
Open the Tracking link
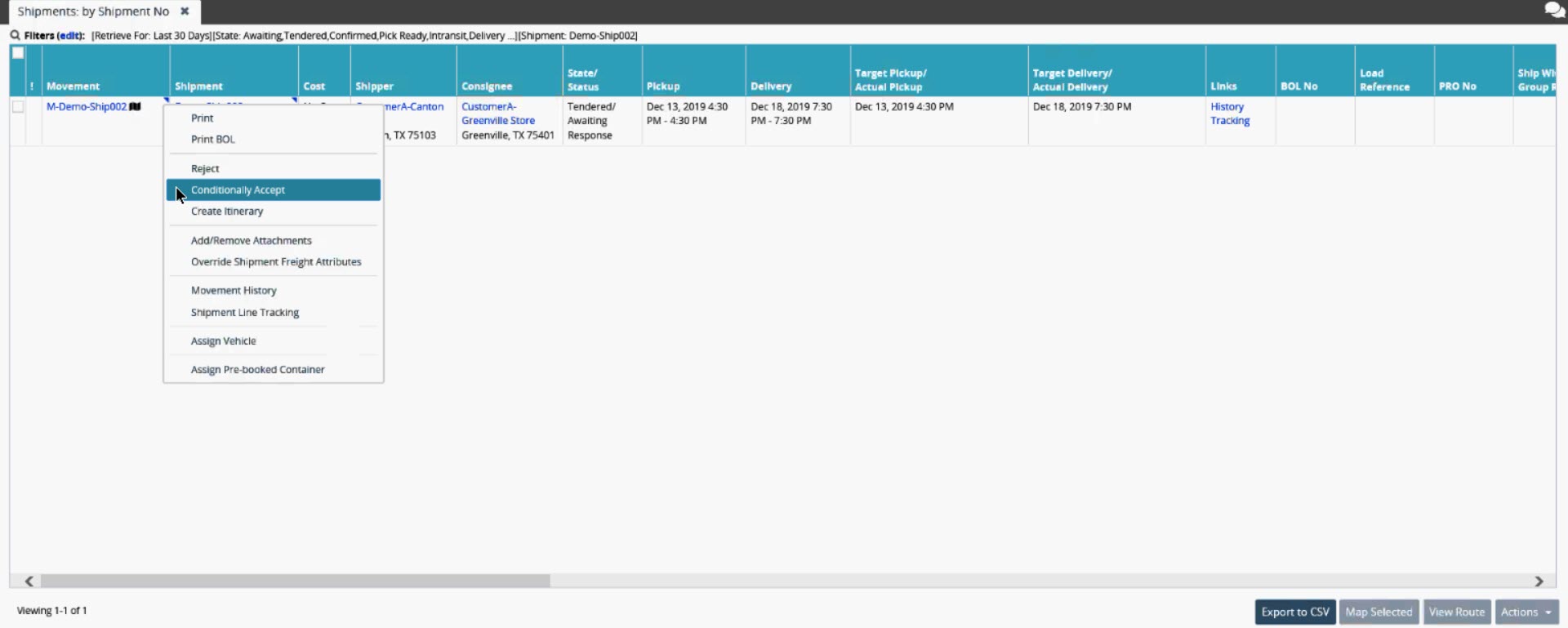pos(1230,121)
